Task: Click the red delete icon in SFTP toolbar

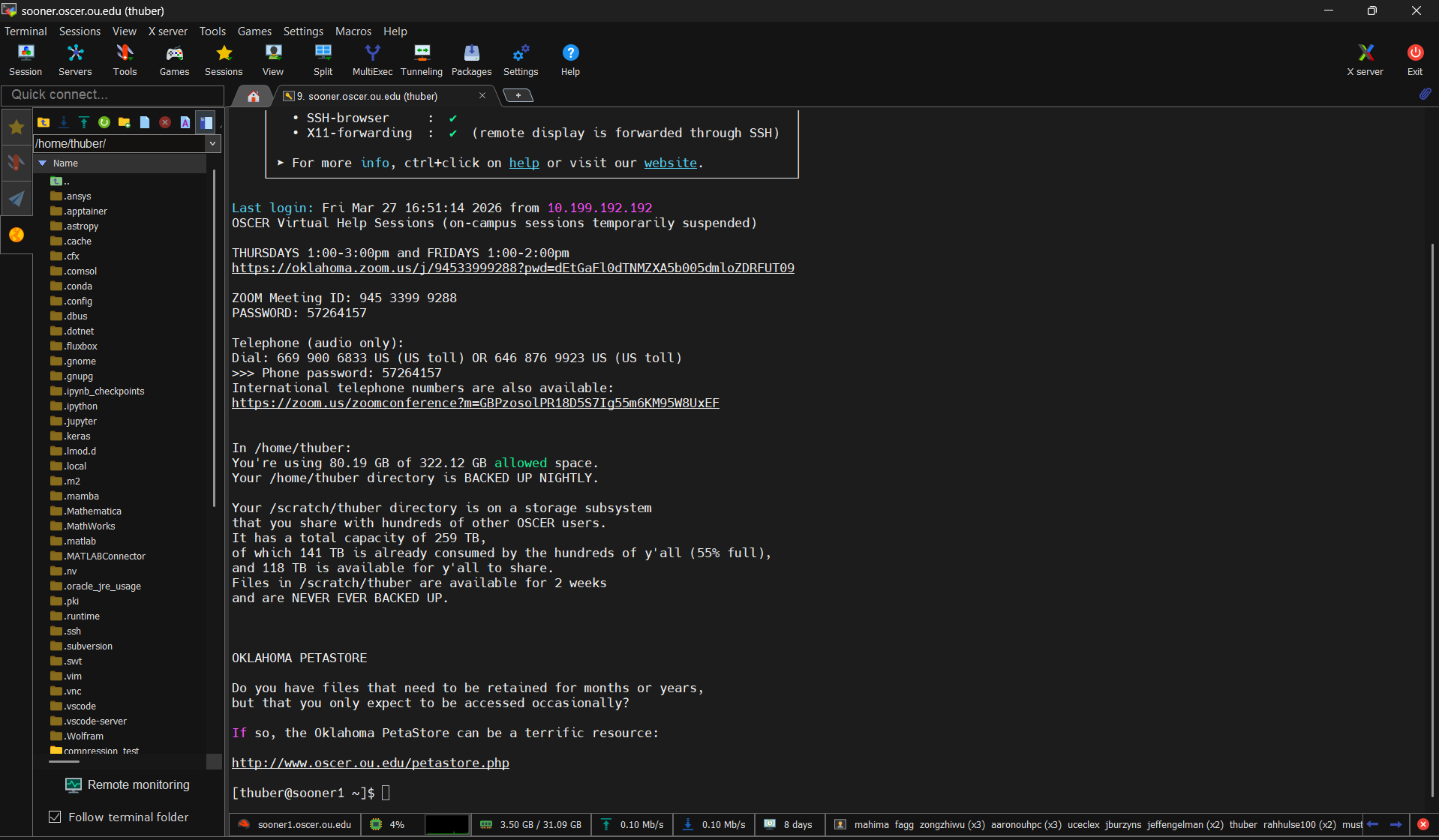Action: pos(165,122)
